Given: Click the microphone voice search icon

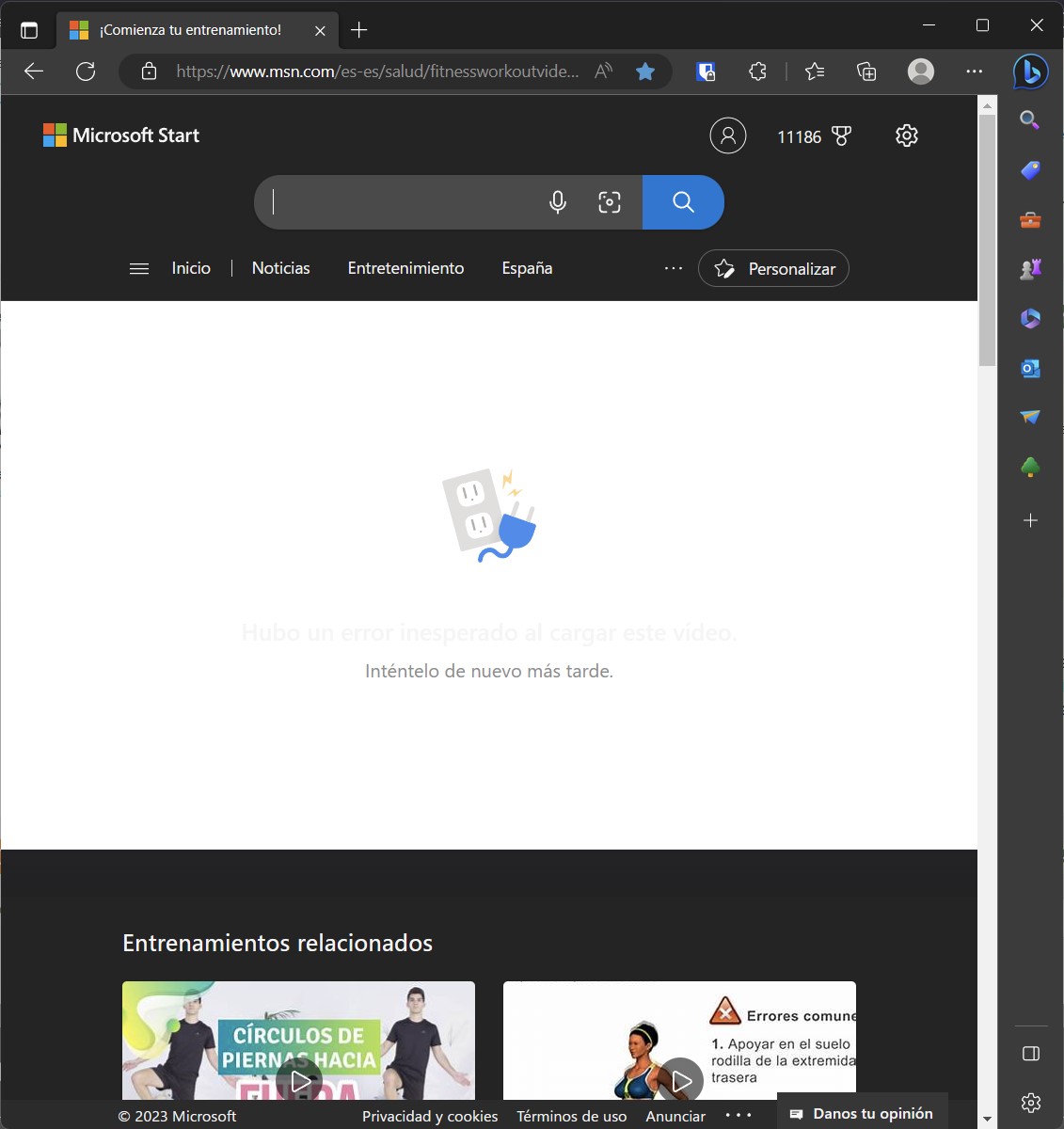Looking at the screenshot, I should 558,202.
